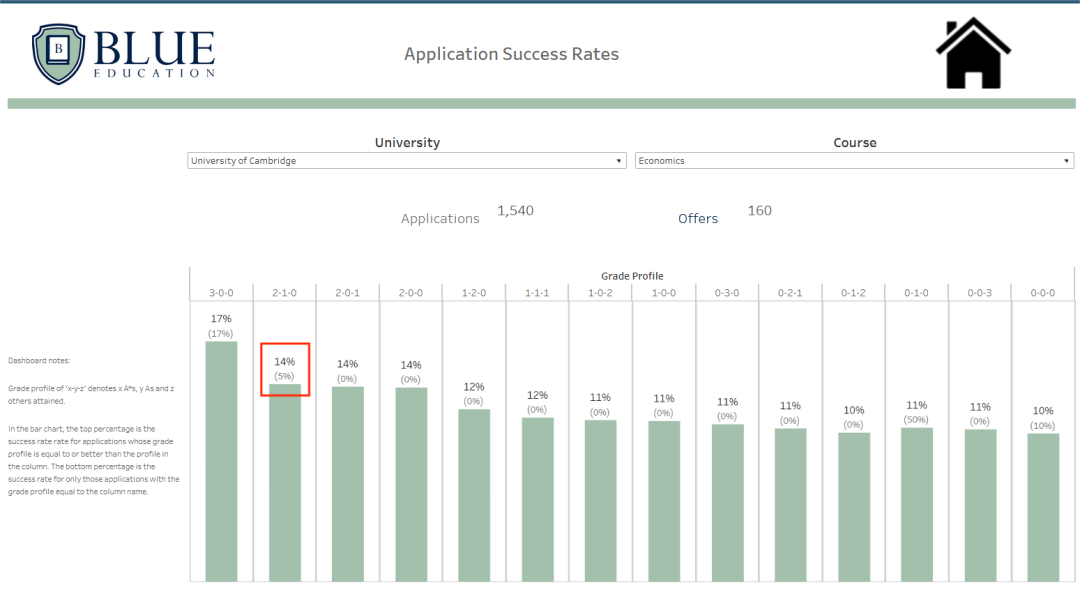
Task: Select the 2-0-0 grade profile bar
Action: click(x=411, y=484)
